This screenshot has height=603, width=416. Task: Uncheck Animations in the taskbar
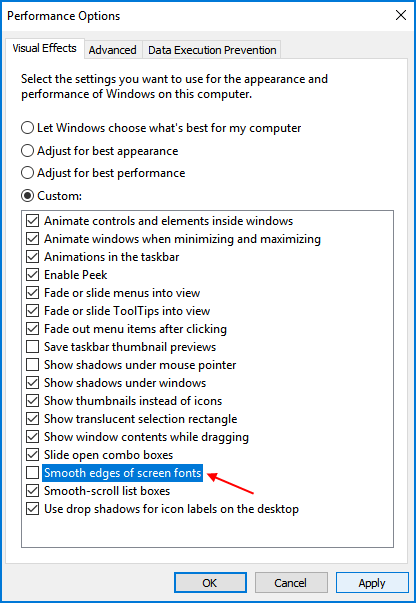coord(33,257)
